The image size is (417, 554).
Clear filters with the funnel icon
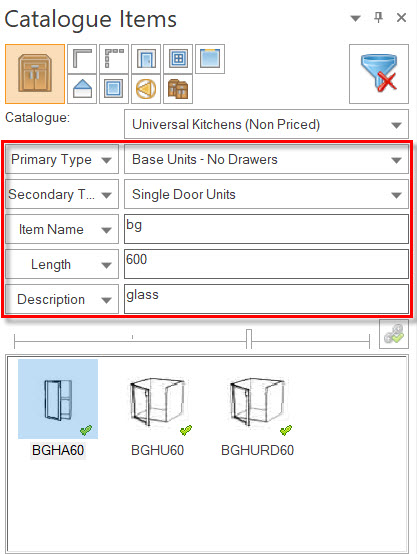379,74
